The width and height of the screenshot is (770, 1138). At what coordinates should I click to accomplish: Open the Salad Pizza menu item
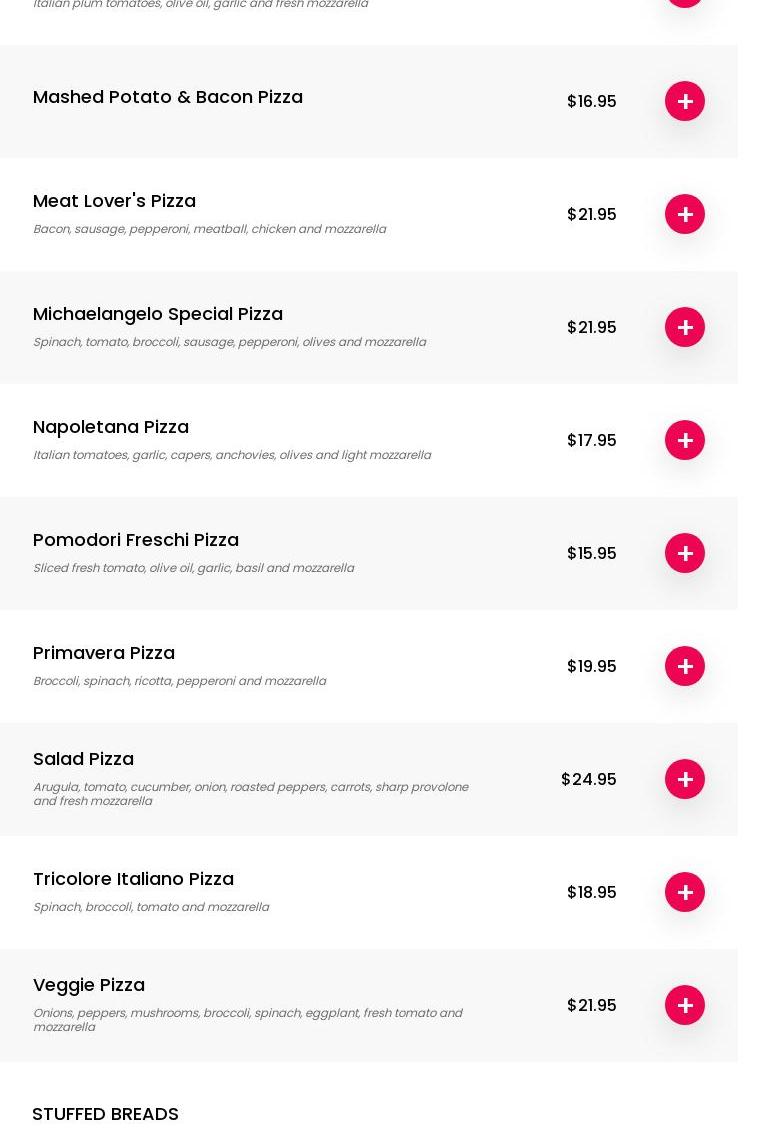point(83,759)
